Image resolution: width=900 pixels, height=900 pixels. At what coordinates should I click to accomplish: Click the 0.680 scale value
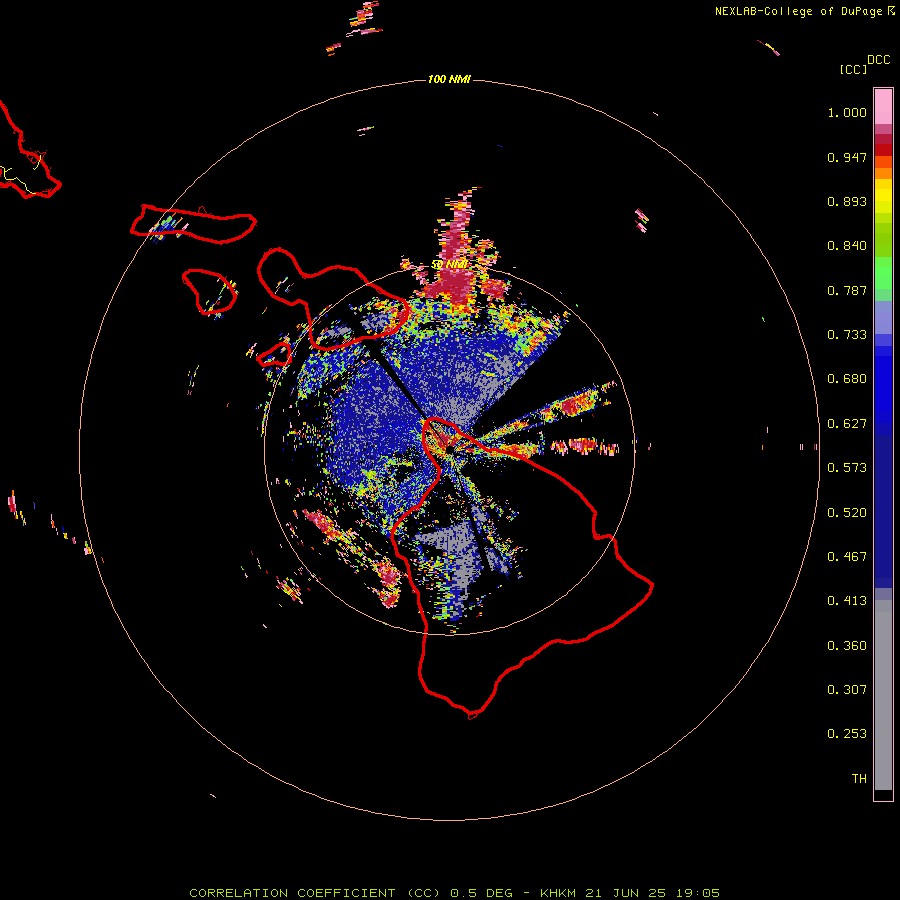[847, 379]
